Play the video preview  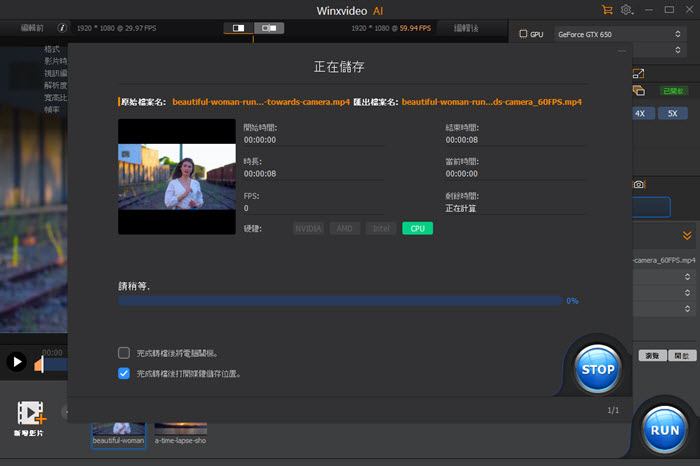[17, 362]
